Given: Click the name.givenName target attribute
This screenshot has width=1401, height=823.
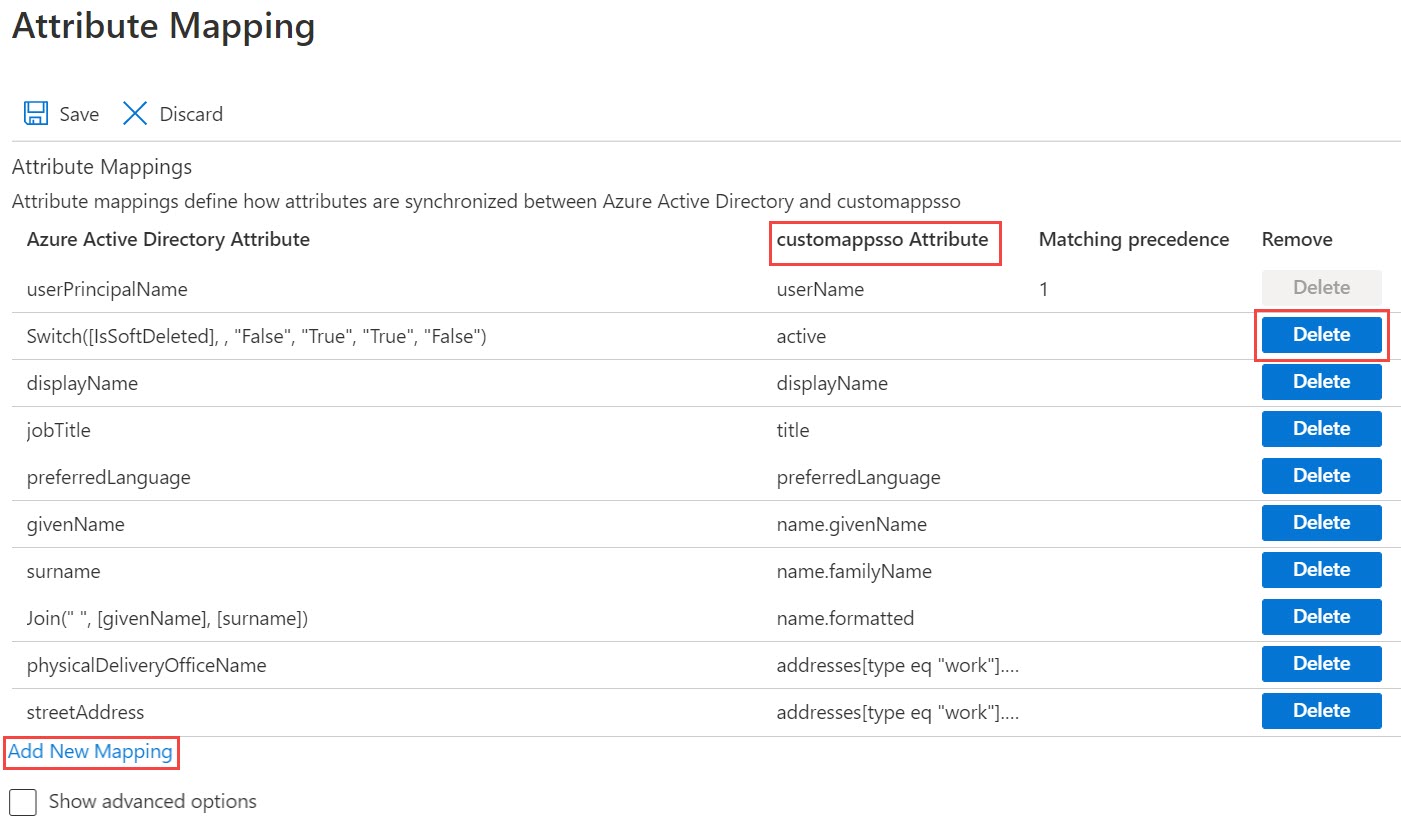Looking at the screenshot, I should (x=852, y=525).
